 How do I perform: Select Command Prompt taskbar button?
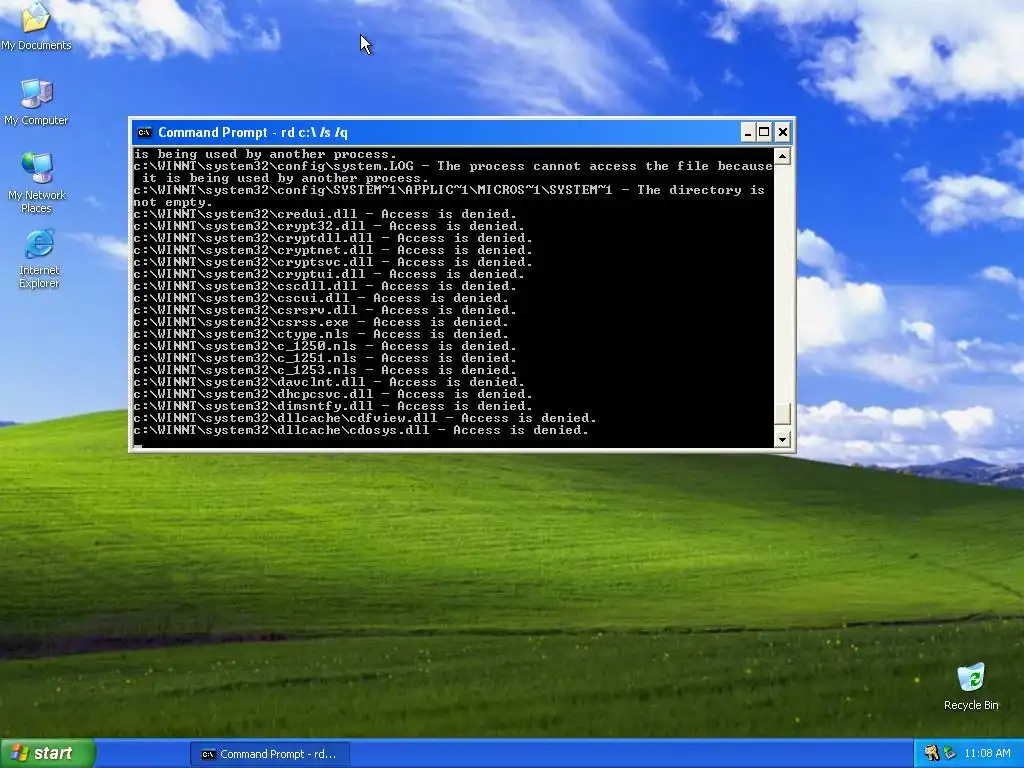[x=270, y=754]
